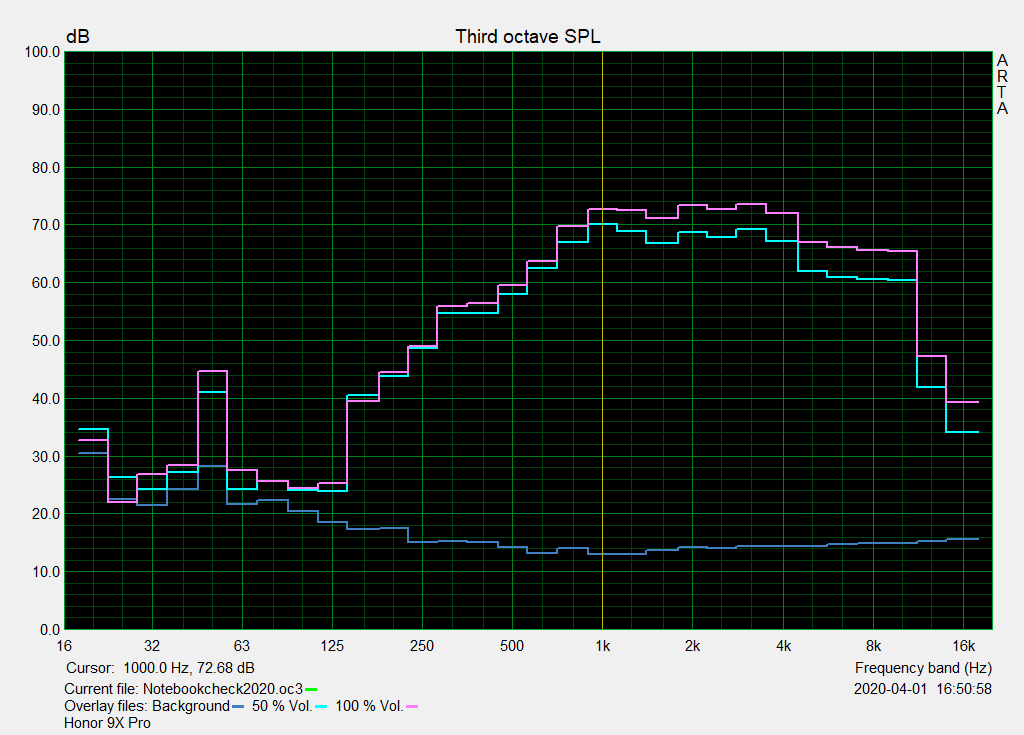The width and height of the screenshot is (1024, 735).
Task: Click the green Current file color swatch
Action: [311, 689]
